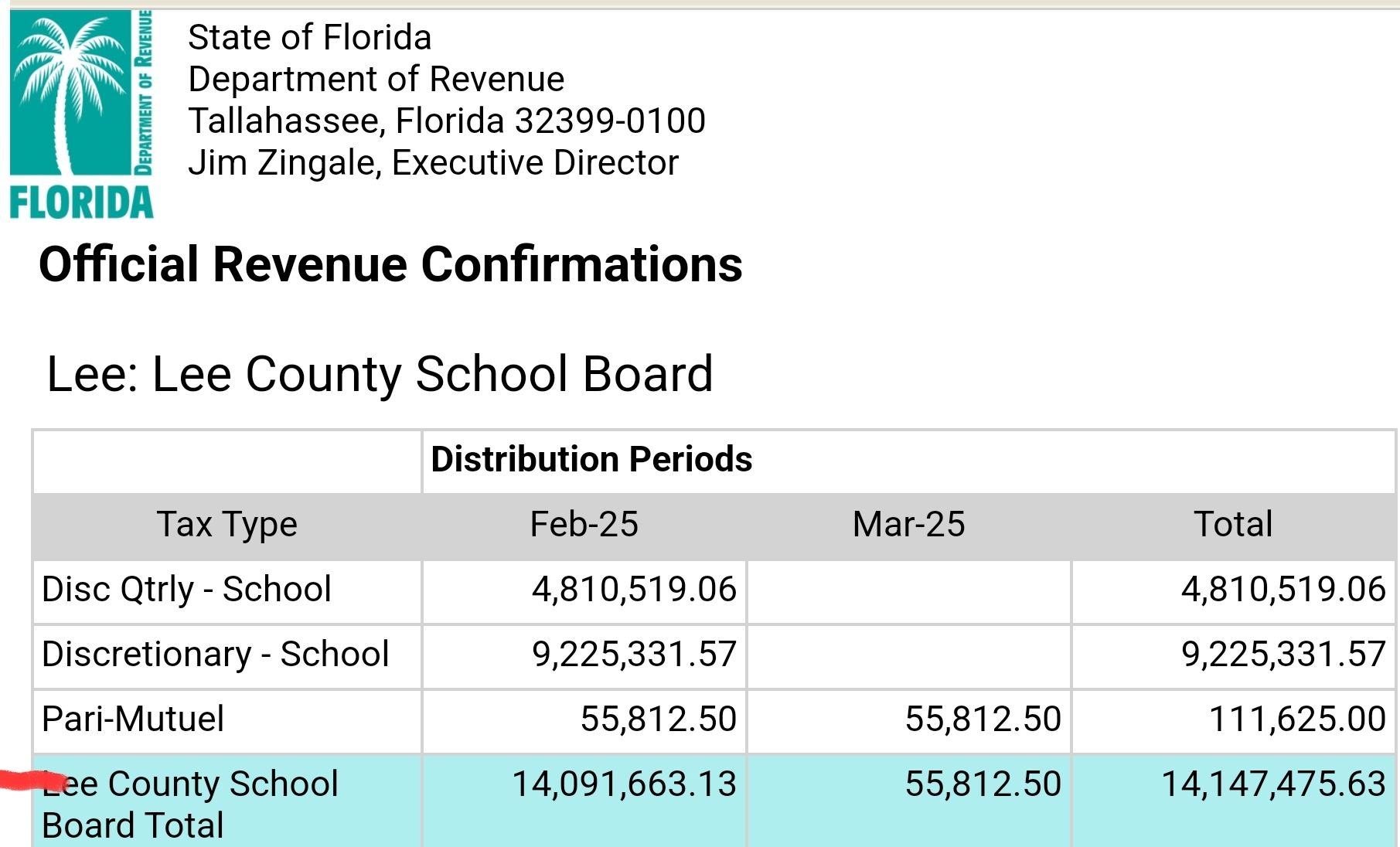
Task: Select the Disc Qtrly - School row label
Action: point(186,590)
